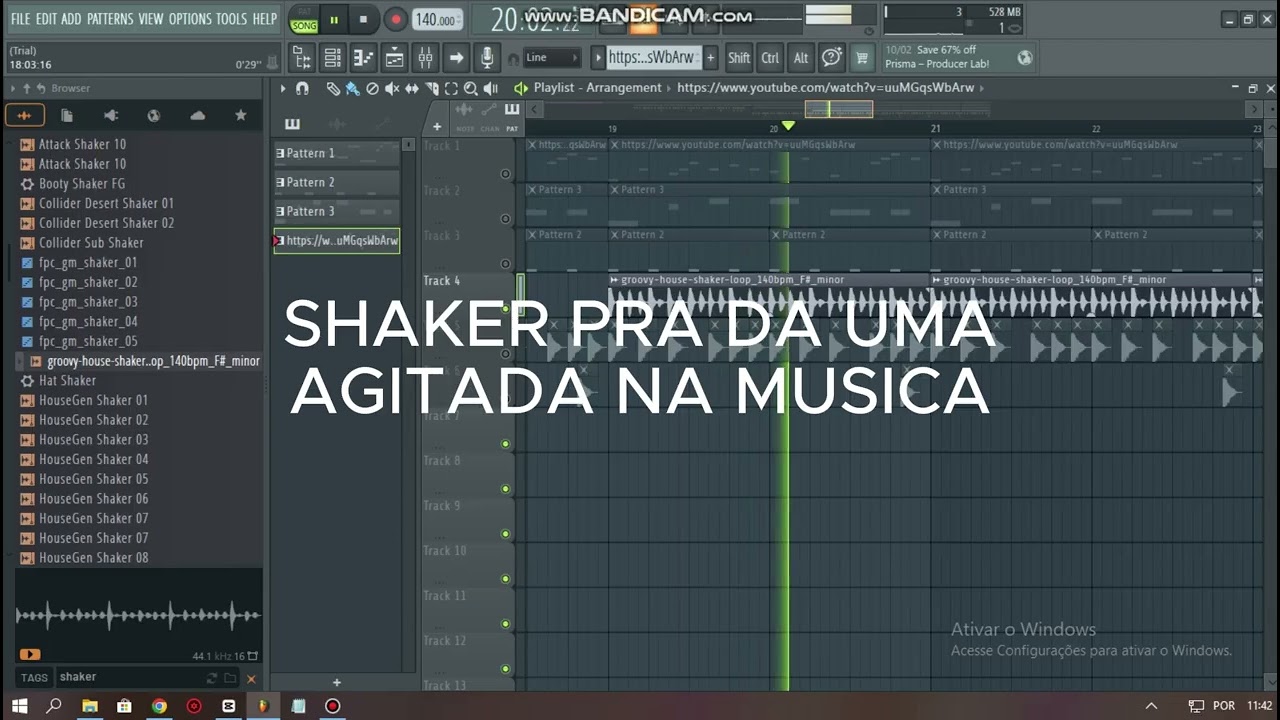This screenshot has height=720, width=1280.
Task: Mute Track 2 via its circle
Action: click(x=505, y=219)
